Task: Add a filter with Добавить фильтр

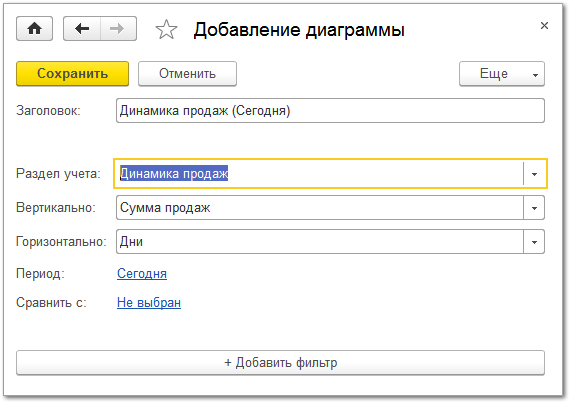Action: pos(280,363)
